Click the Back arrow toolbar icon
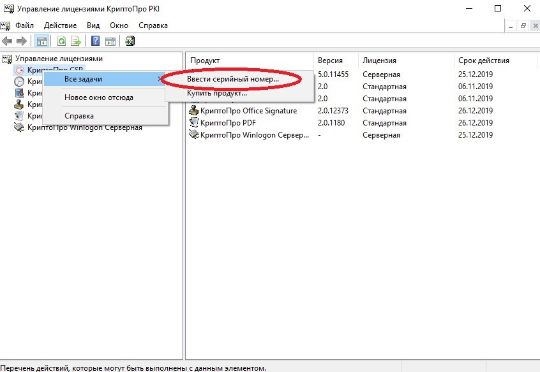Screen dimensions: 540x372 (x=7, y=41)
